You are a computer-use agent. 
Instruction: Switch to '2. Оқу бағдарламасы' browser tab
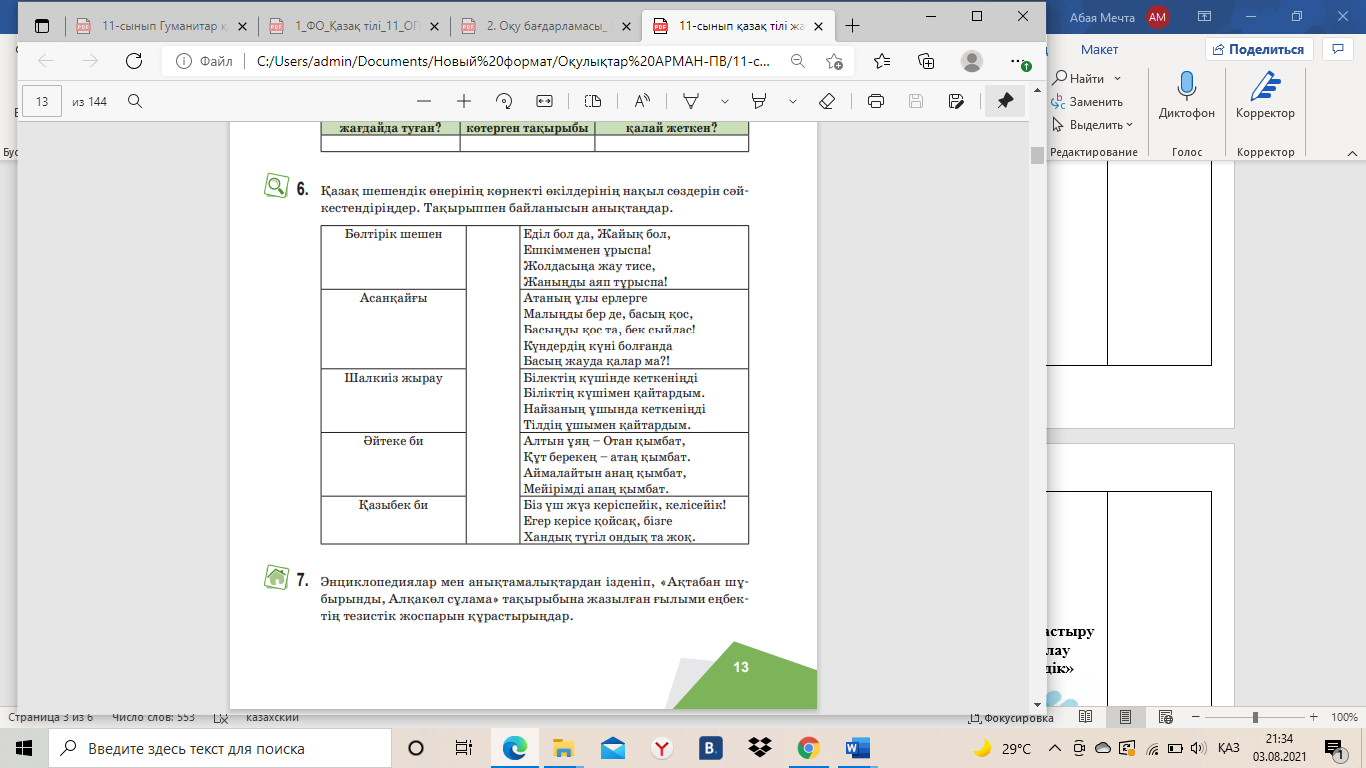click(x=545, y=25)
